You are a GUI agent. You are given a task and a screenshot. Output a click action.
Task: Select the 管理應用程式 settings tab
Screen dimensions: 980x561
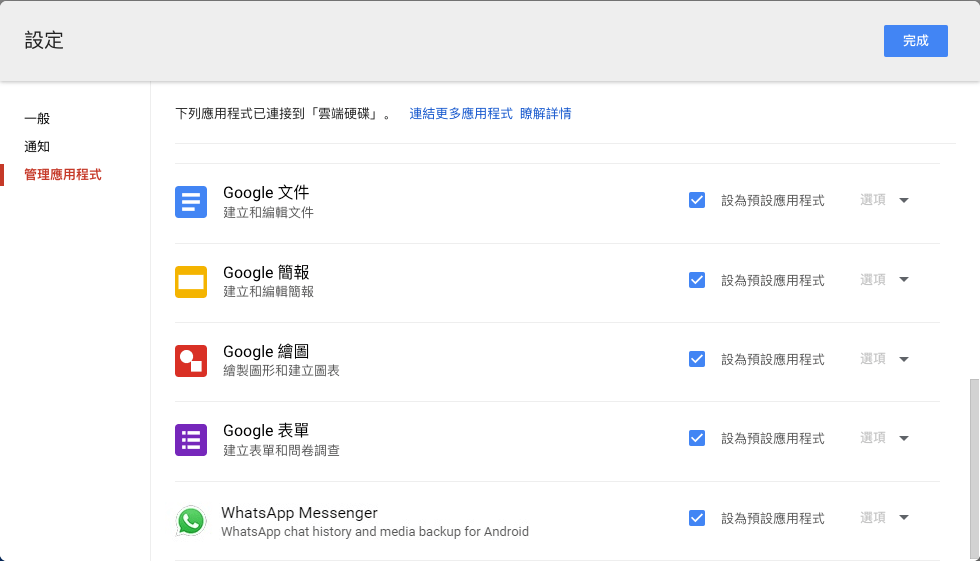[62, 174]
